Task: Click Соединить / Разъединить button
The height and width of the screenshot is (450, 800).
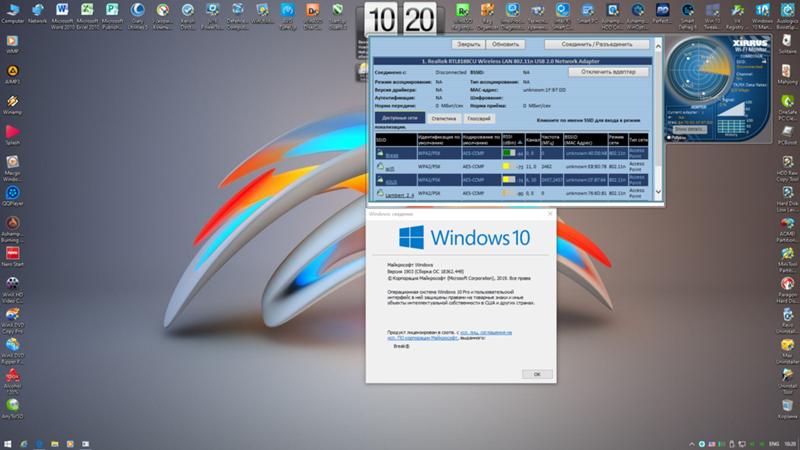Action: click(x=596, y=44)
